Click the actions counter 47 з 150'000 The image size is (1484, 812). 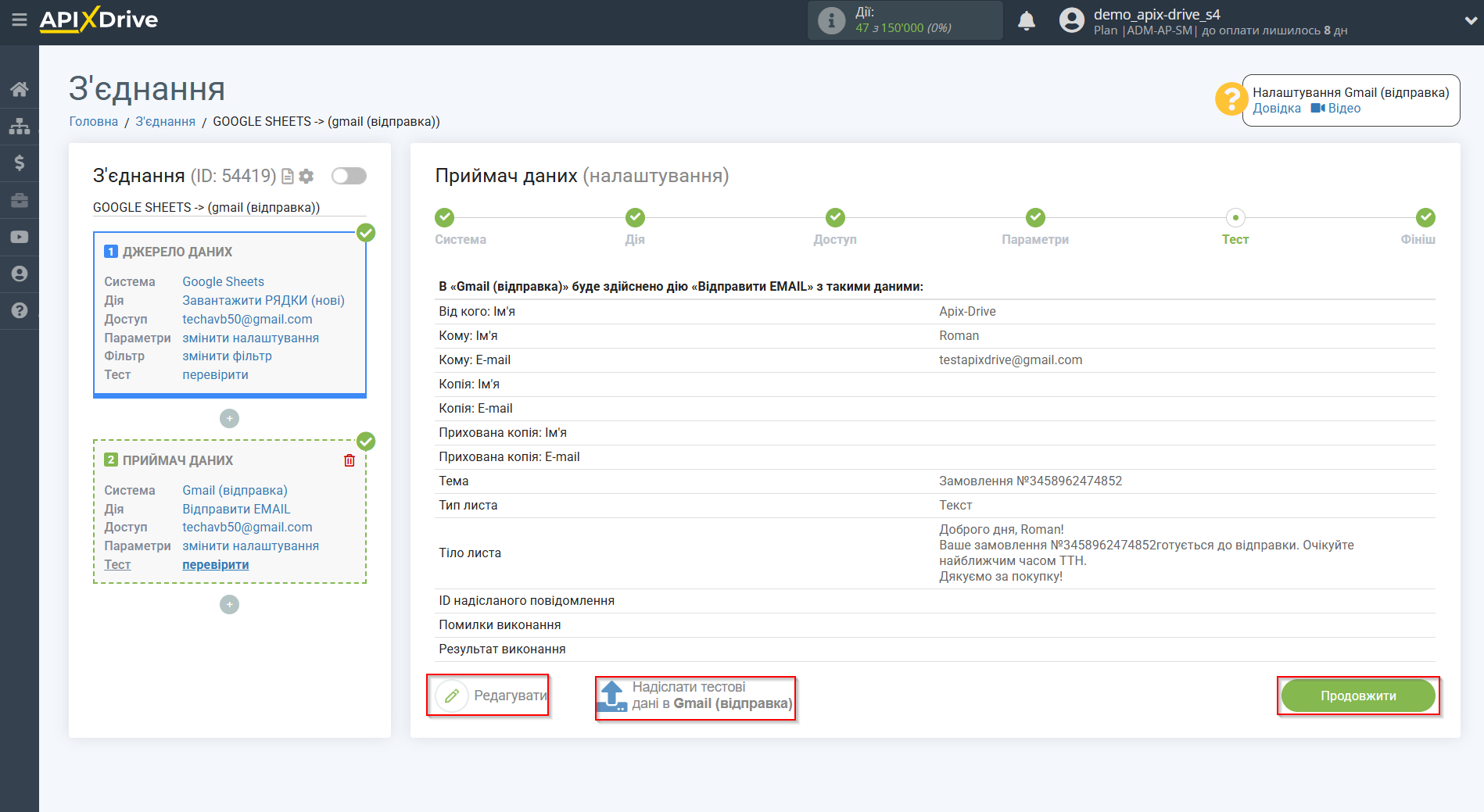[x=903, y=28]
